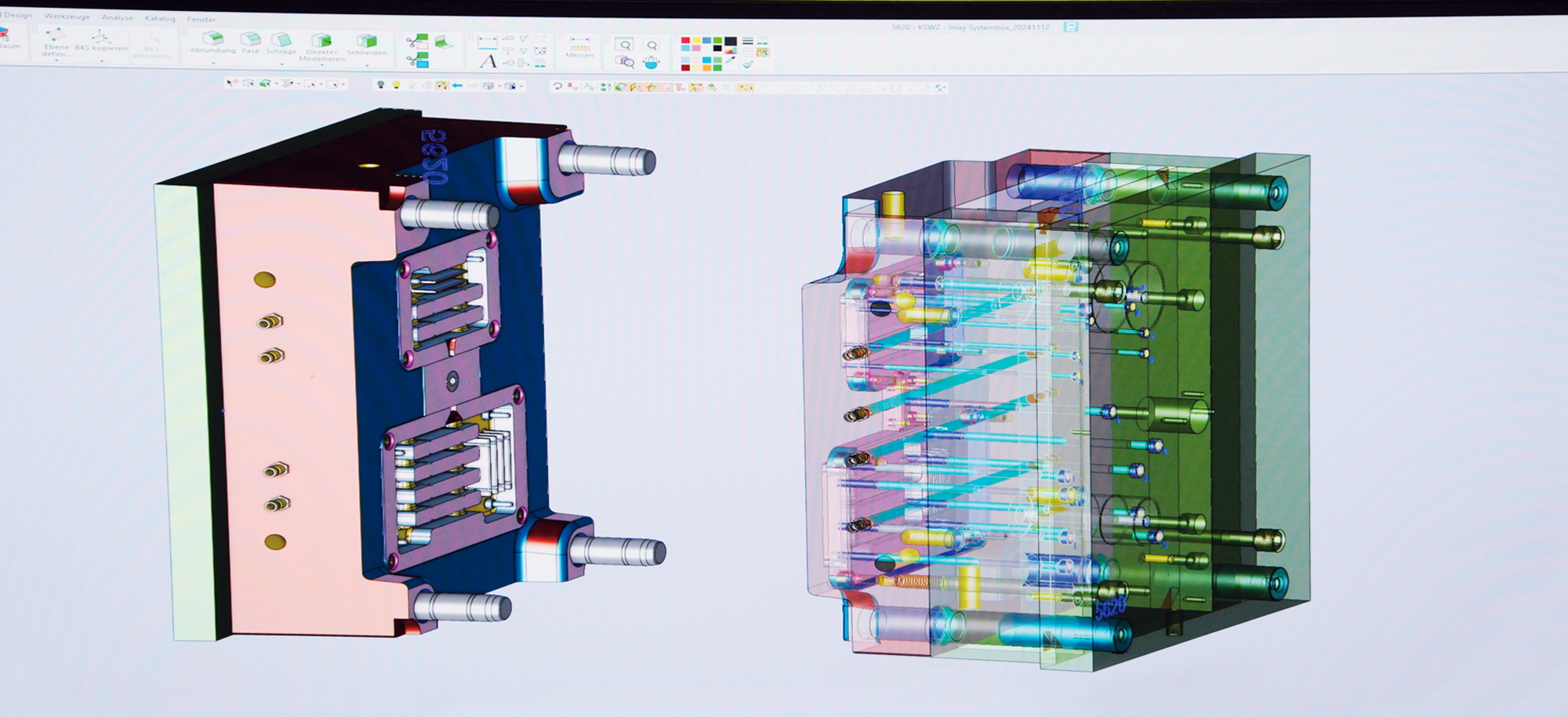Screen dimensions: 1568x717
Task: Click the Fenster menu label
Action: point(201,19)
